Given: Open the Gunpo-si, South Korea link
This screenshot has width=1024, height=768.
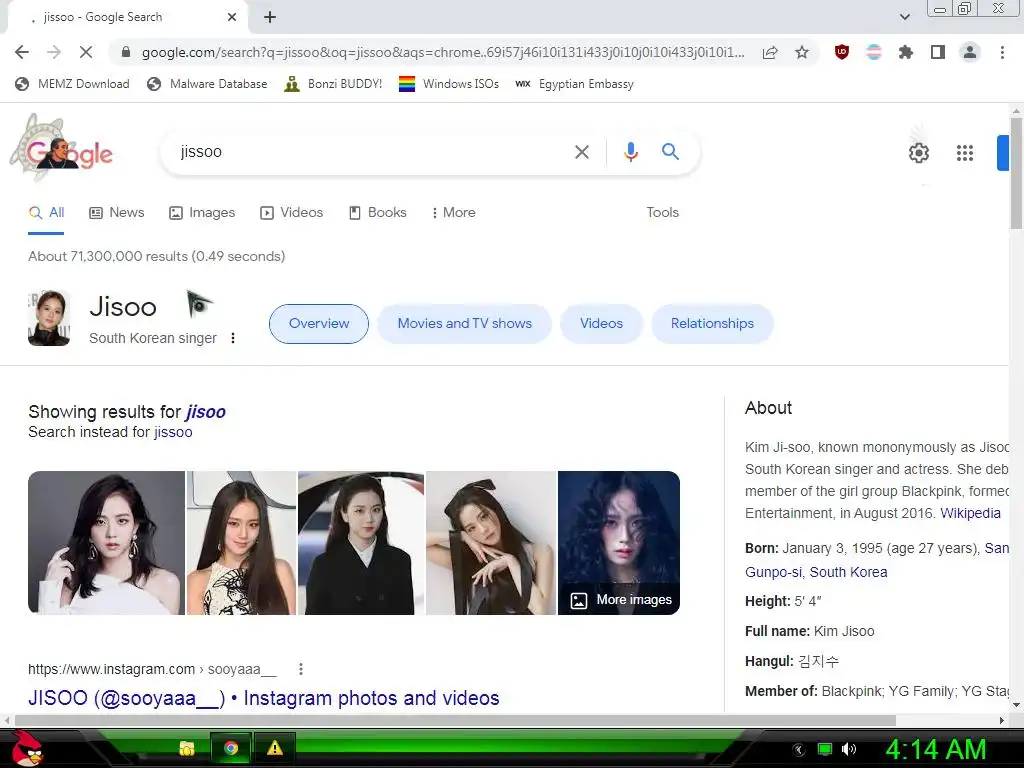Looking at the screenshot, I should (816, 572).
